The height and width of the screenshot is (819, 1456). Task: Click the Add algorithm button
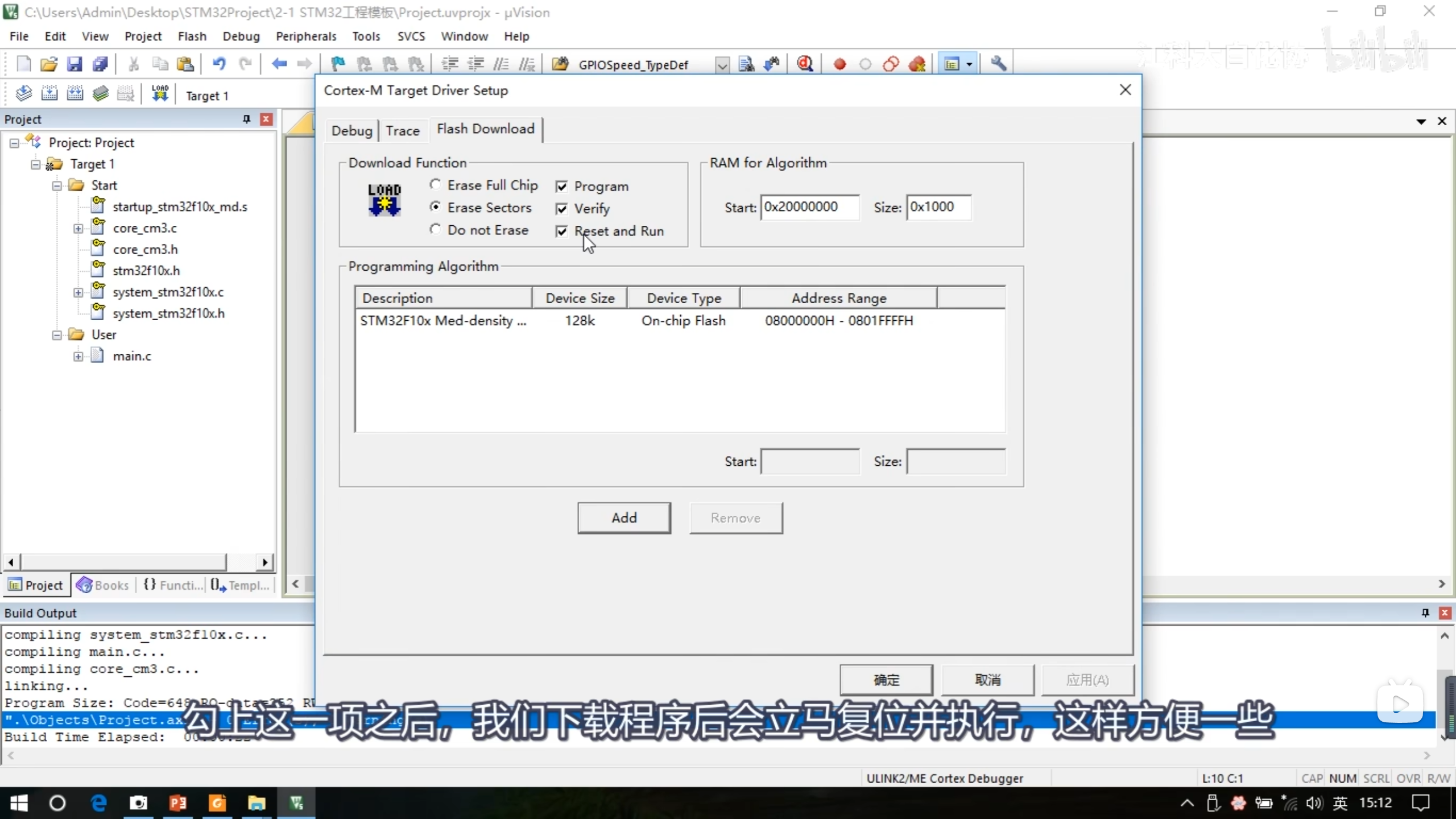click(x=624, y=518)
